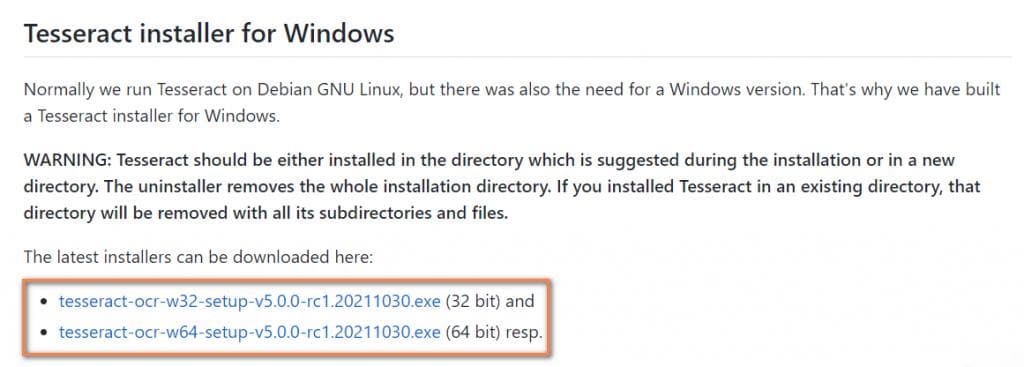This screenshot has height=367, width=1024.
Task: Open the tesseract-ocr-w32-setup 32 bit installer link
Action: click(249, 301)
